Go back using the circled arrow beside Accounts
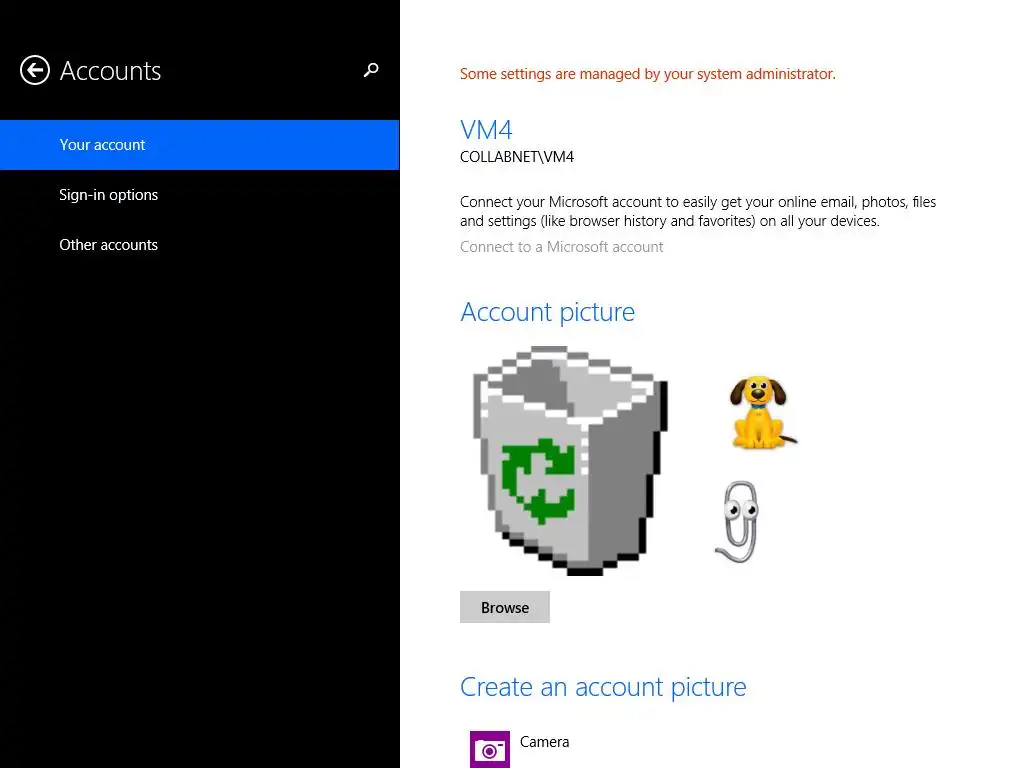 pyautogui.click(x=35, y=71)
